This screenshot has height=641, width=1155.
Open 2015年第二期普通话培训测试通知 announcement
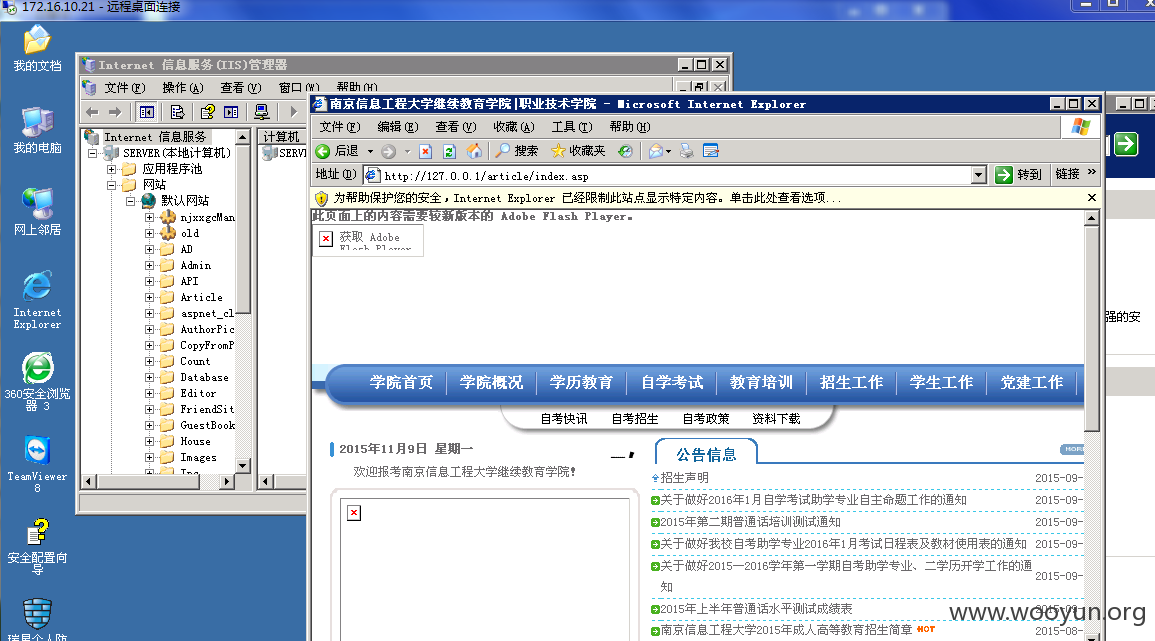coord(750,522)
